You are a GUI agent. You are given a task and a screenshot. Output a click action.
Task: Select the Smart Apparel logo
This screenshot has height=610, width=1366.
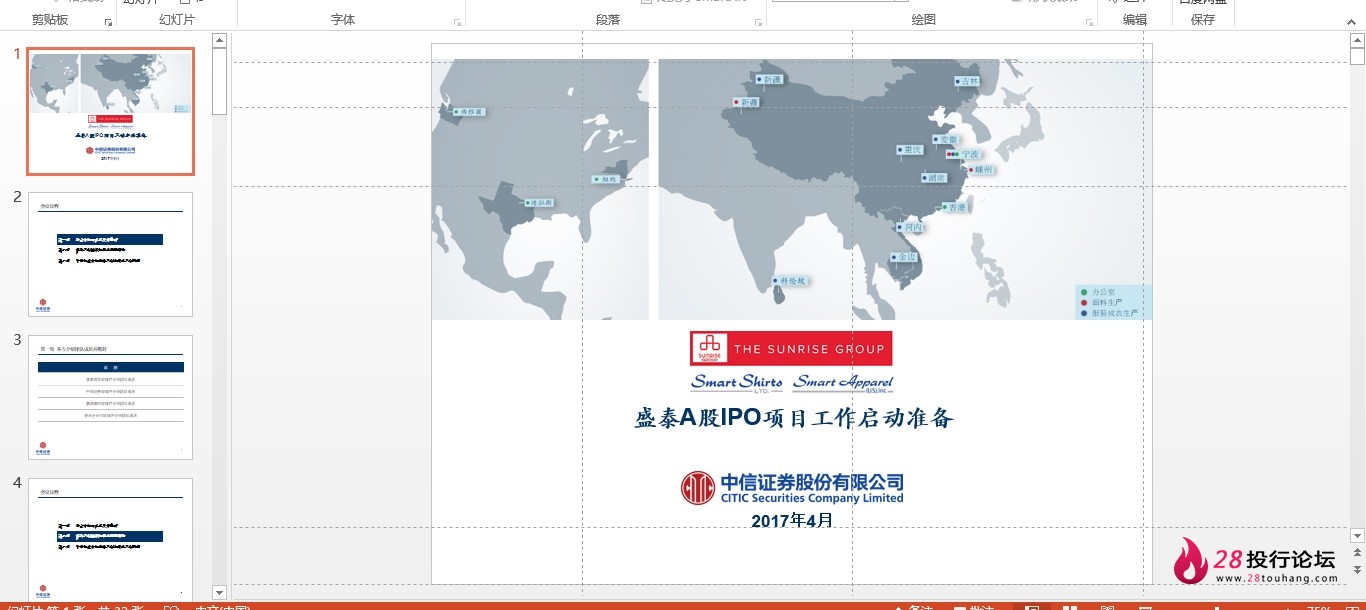pyautogui.click(x=843, y=383)
